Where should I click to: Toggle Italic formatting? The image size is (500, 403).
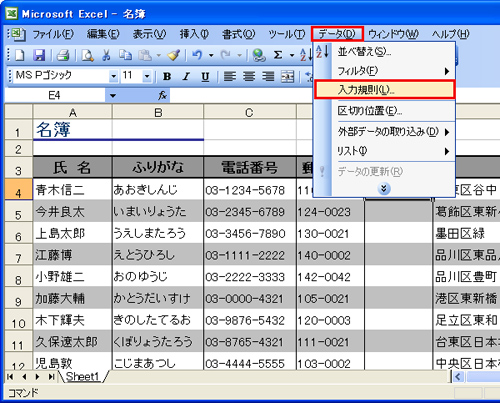(186, 76)
